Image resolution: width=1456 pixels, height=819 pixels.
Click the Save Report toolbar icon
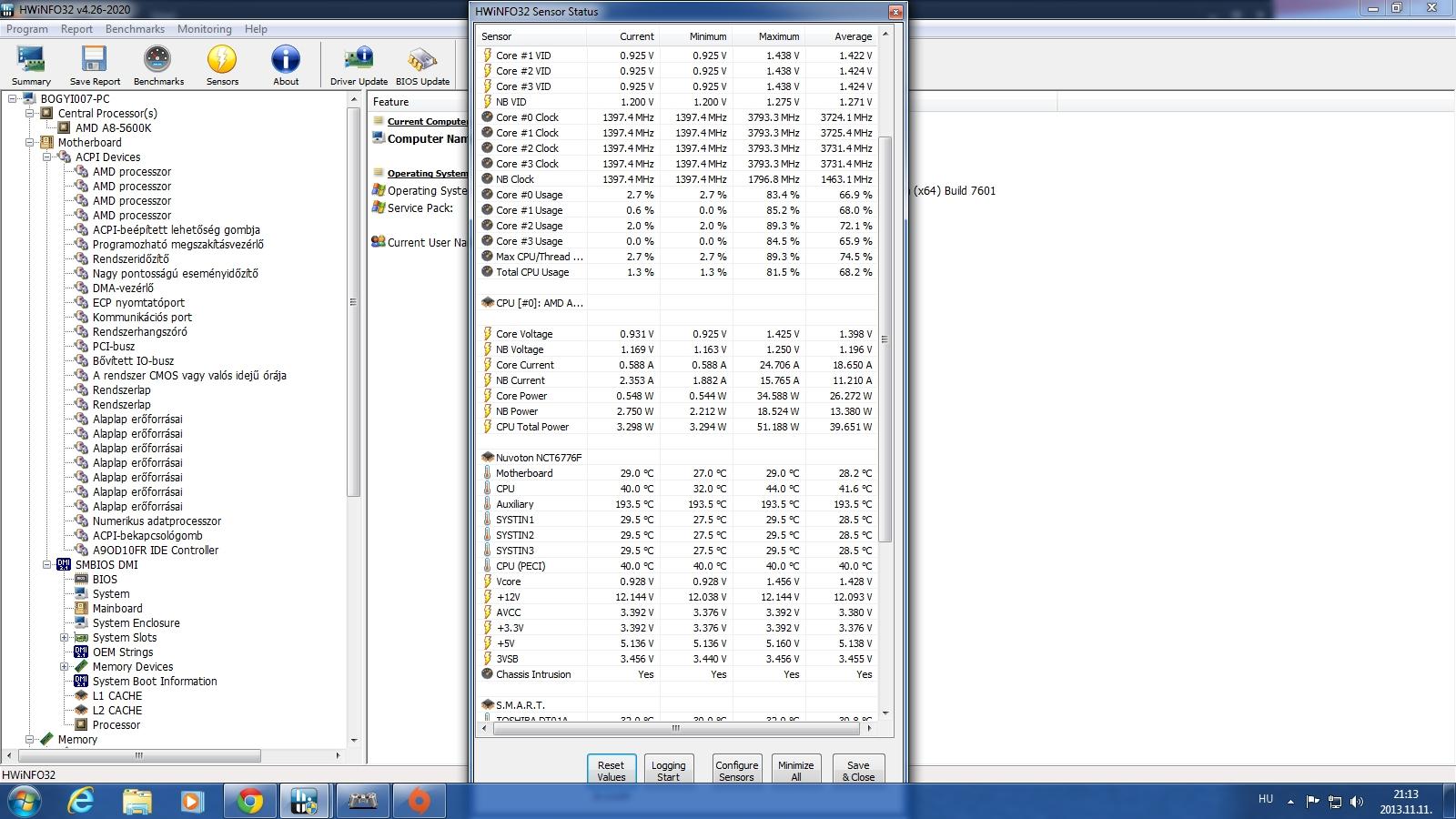click(x=95, y=59)
